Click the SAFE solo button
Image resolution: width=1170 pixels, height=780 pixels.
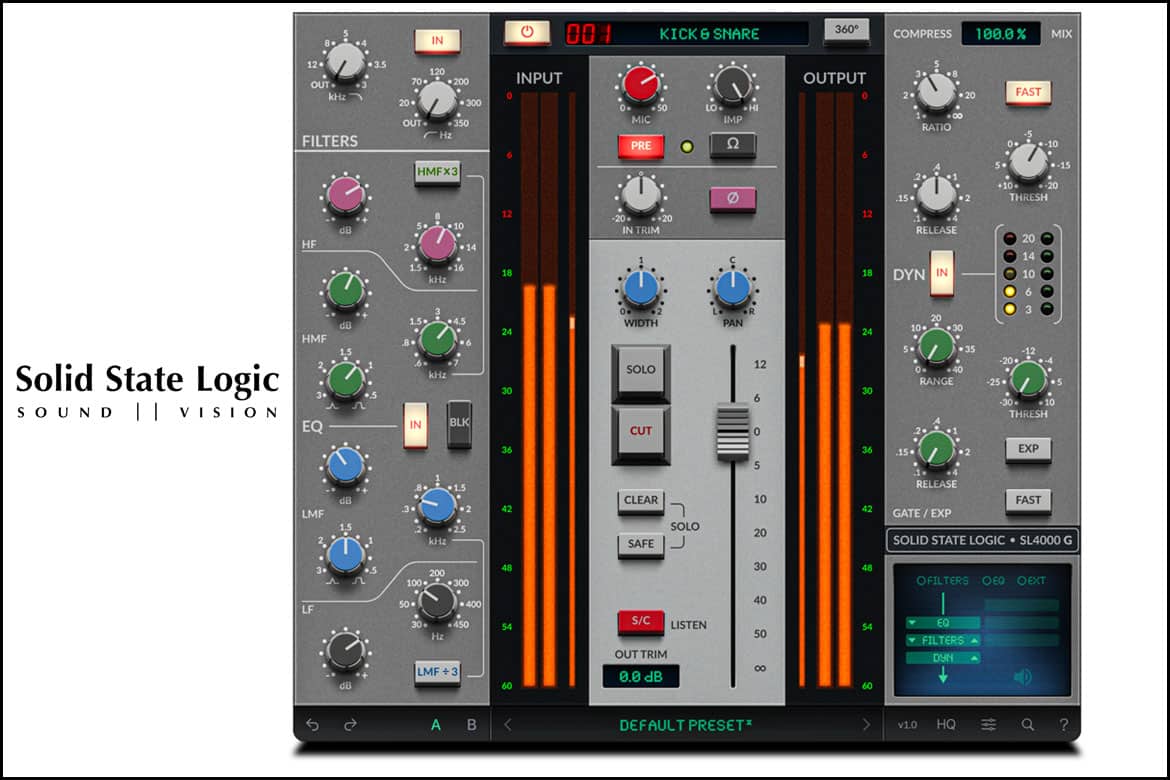click(x=641, y=545)
